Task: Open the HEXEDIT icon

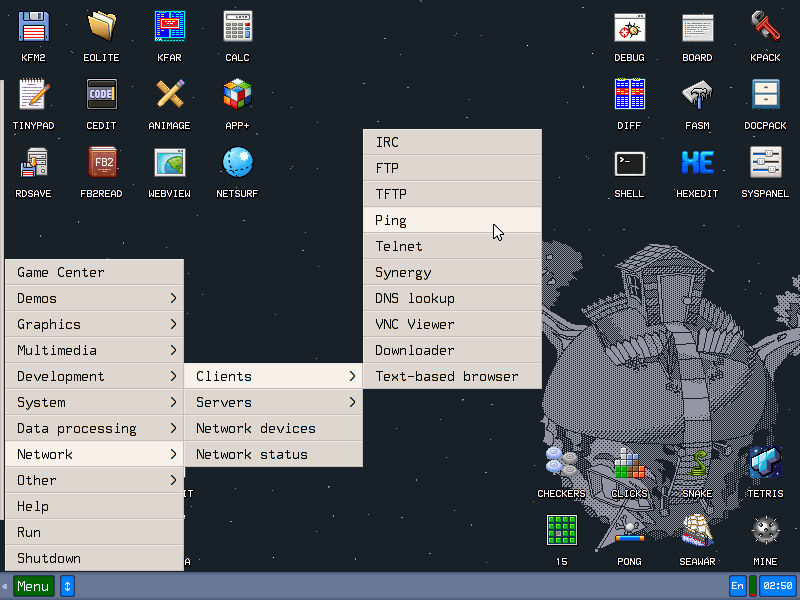Action: (697, 163)
